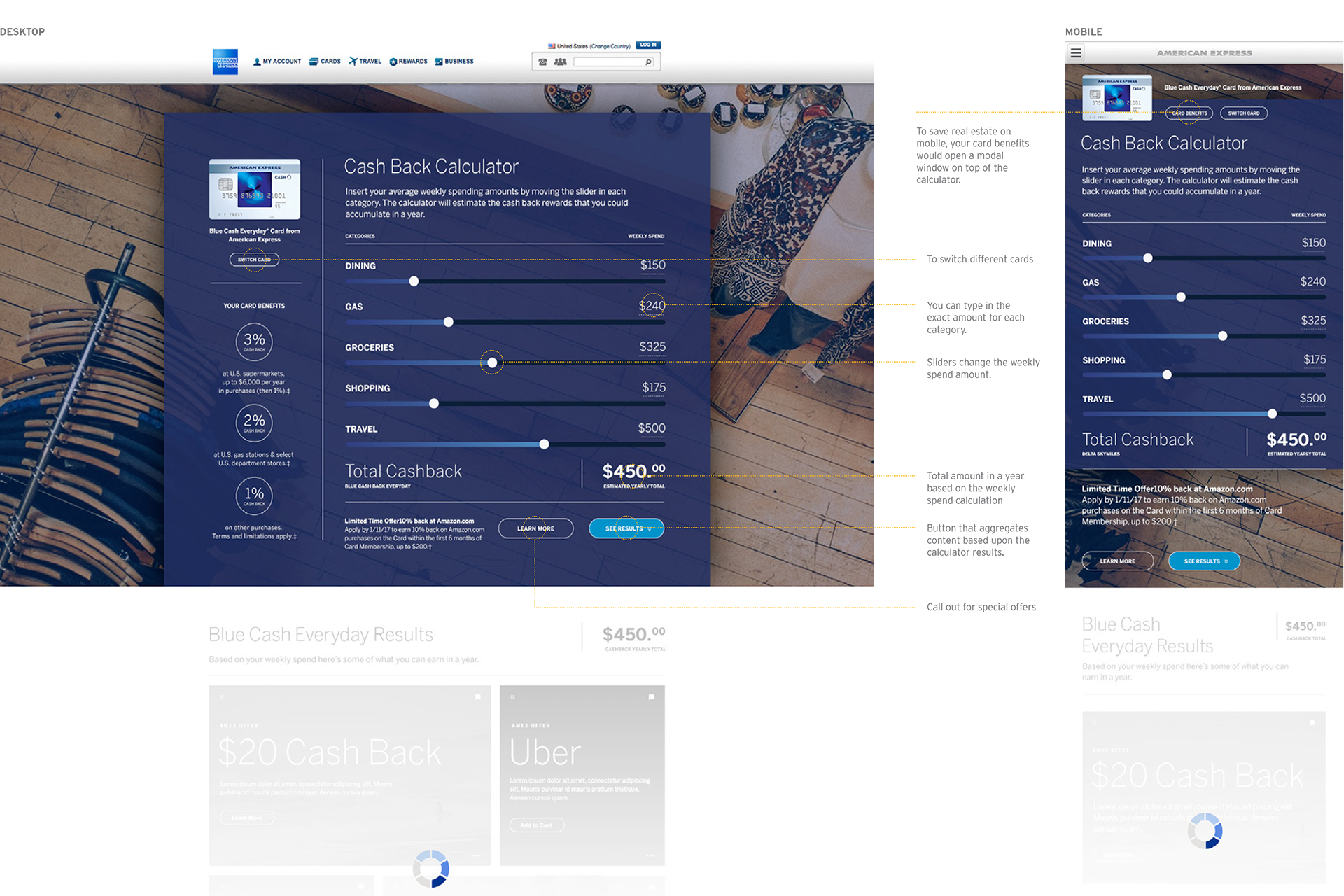Click the desktop $450.00 estimated yearly total
This screenshot has height=896, width=1344.
coord(634,472)
